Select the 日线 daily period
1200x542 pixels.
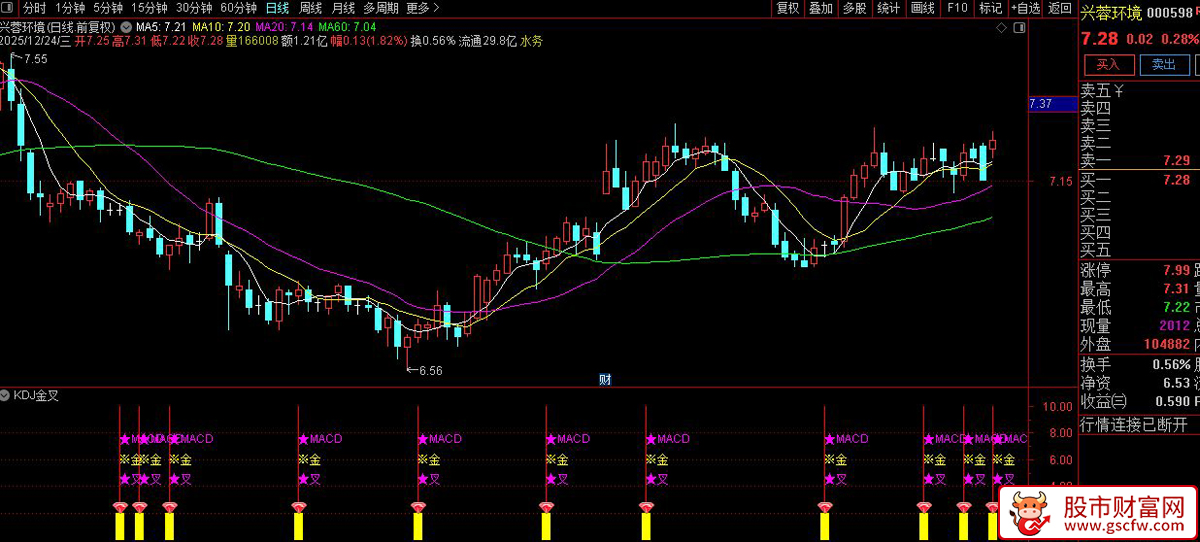click(276, 8)
